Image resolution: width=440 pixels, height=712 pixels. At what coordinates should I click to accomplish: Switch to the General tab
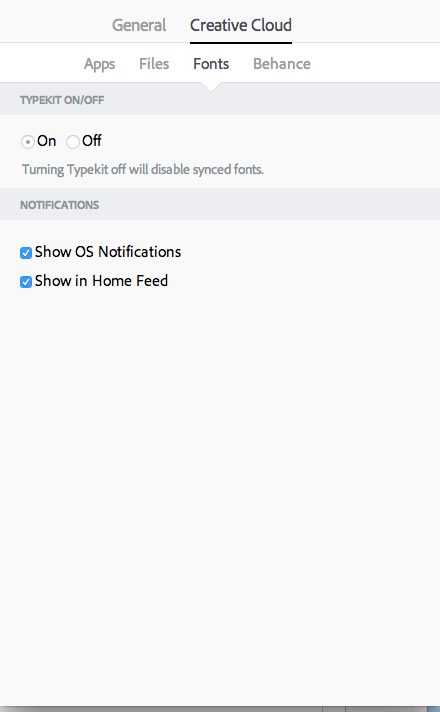coord(139,25)
